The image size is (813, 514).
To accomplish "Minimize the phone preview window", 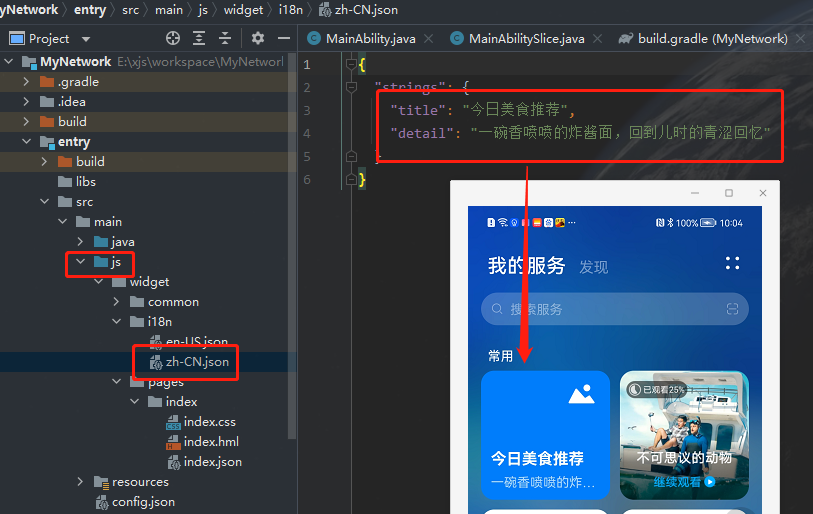I will (x=695, y=193).
